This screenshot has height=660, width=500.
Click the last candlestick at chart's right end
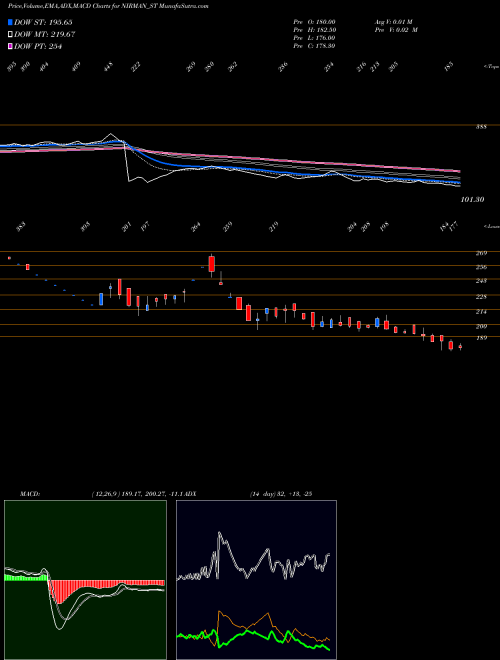[x=460, y=347]
